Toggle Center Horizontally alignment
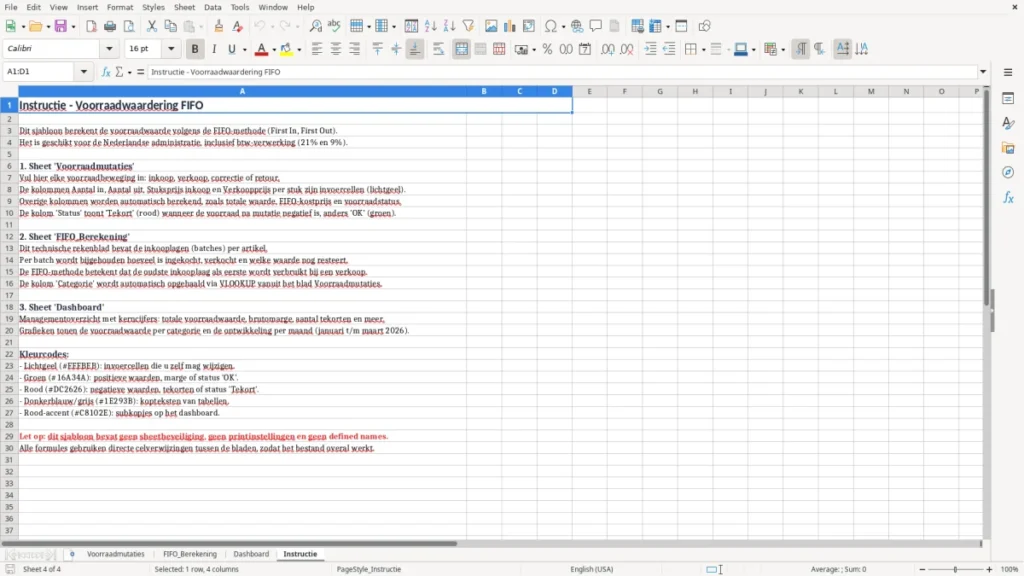This screenshot has width=1024, height=576. click(x=336, y=49)
